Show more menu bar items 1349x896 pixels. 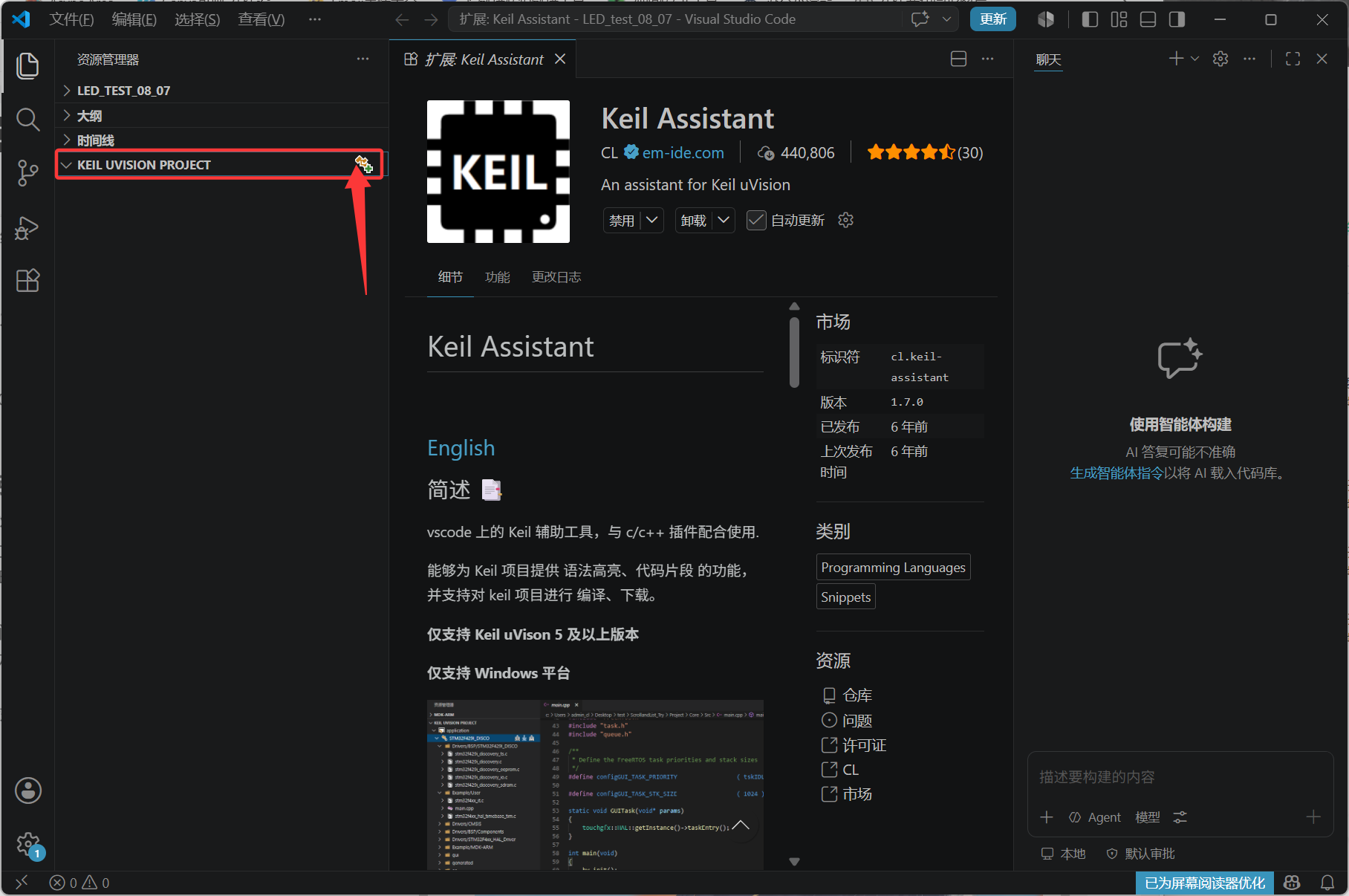(315, 19)
